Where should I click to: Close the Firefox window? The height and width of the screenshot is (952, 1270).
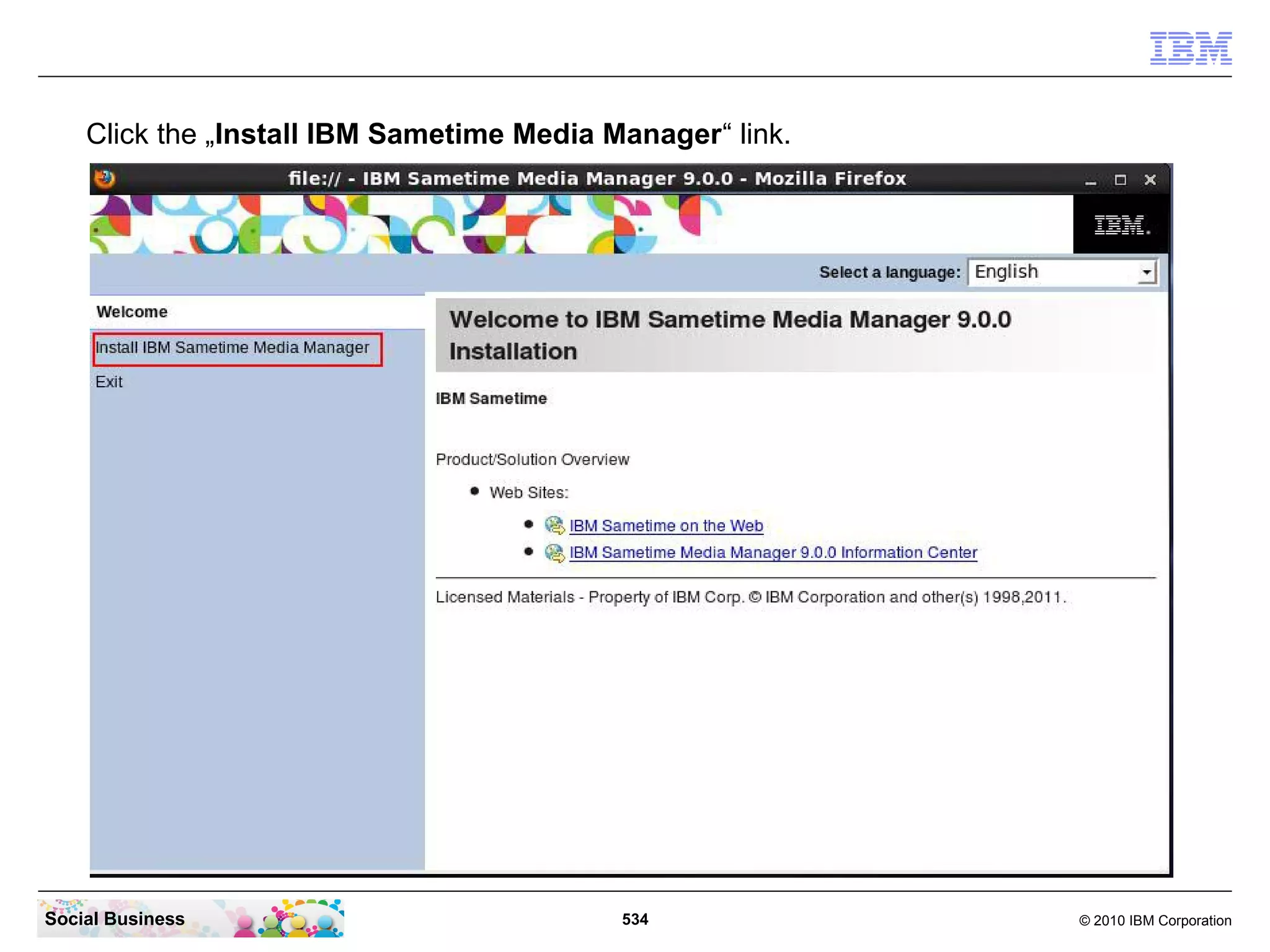[1150, 180]
